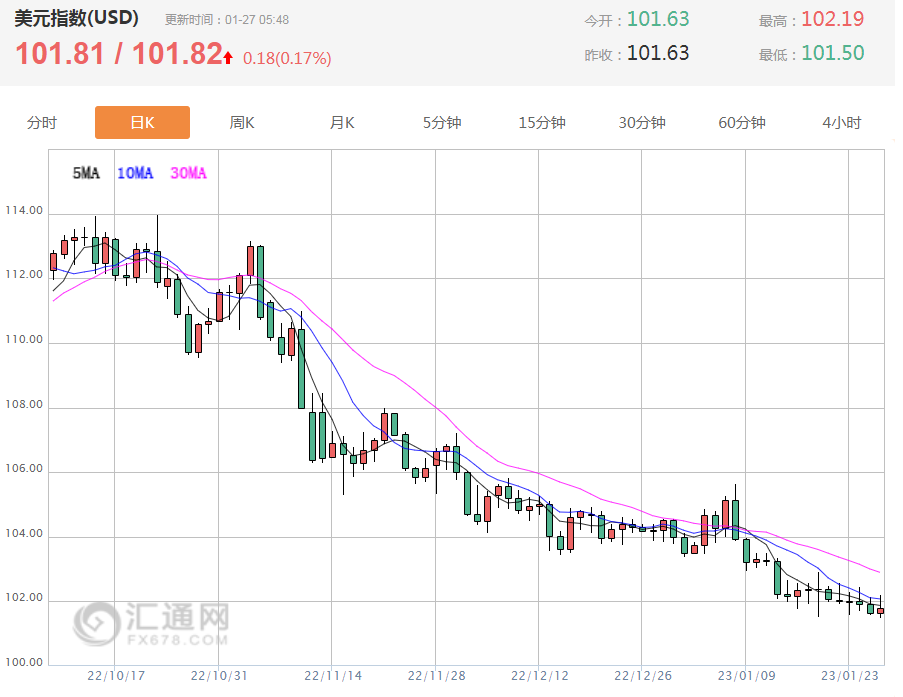Switch to the 15分钟 chart

coord(542,123)
